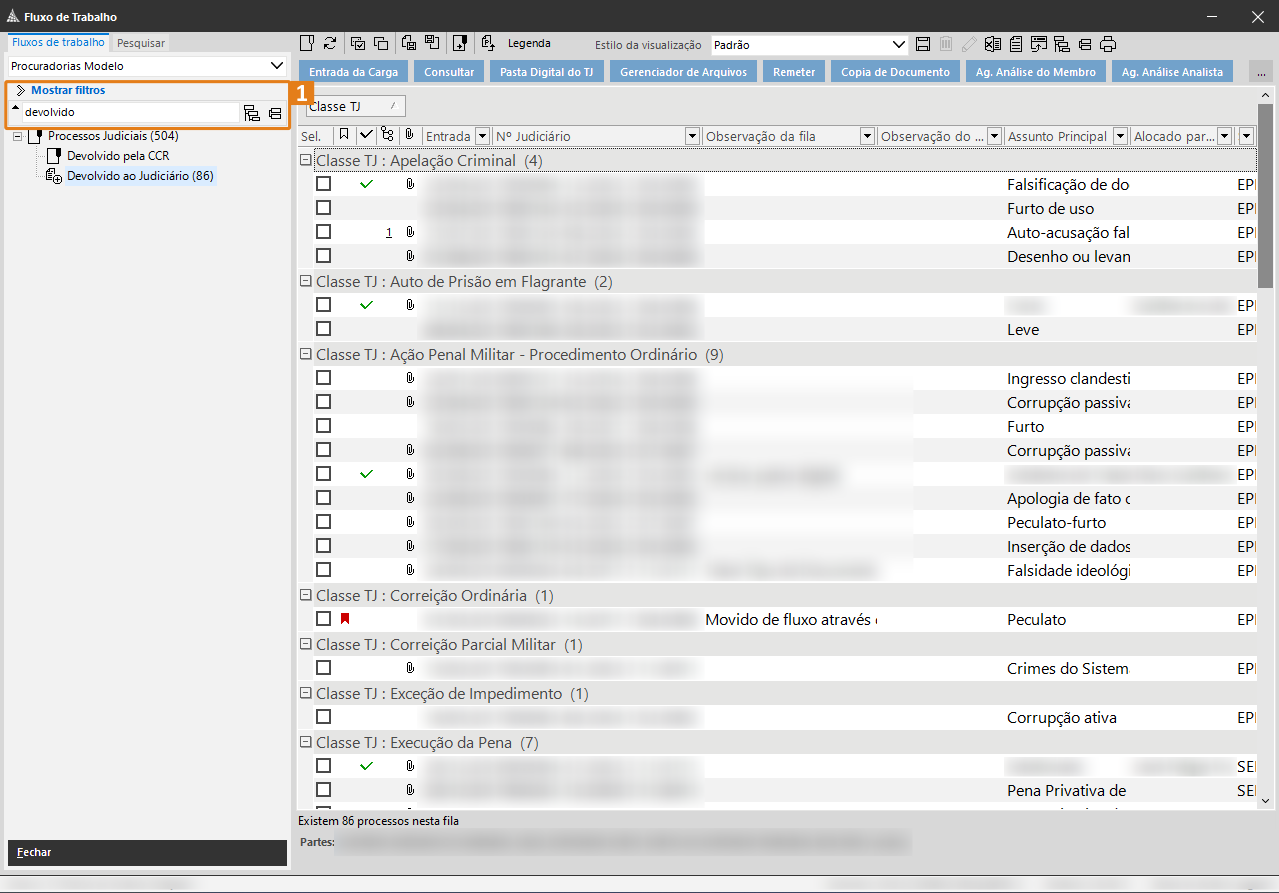Click the Remeter button
Image resolution: width=1279 pixels, height=893 pixels.
(794, 72)
